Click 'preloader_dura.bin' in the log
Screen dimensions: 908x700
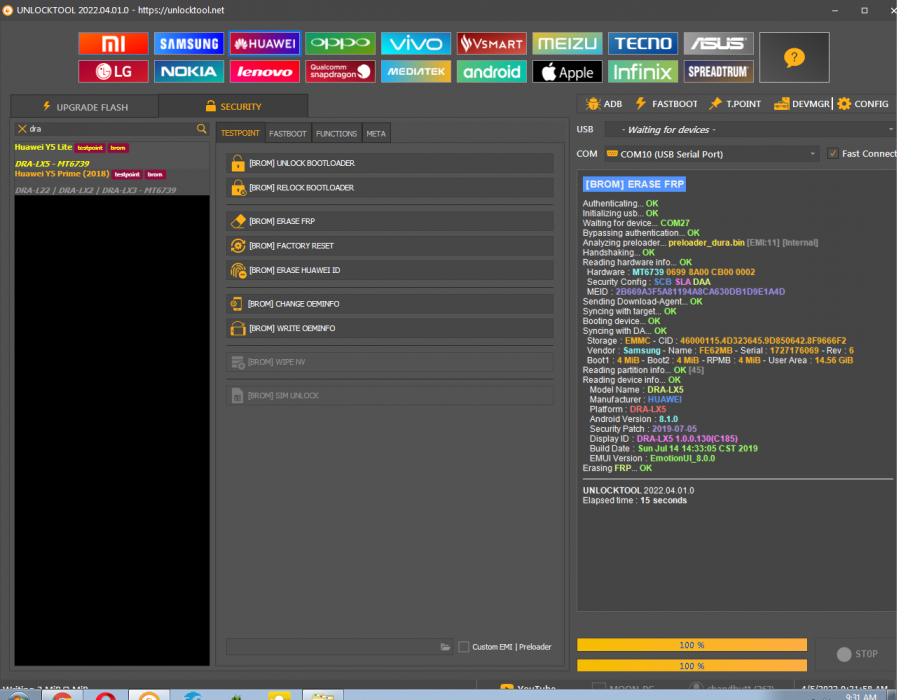(x=706, y=243)
